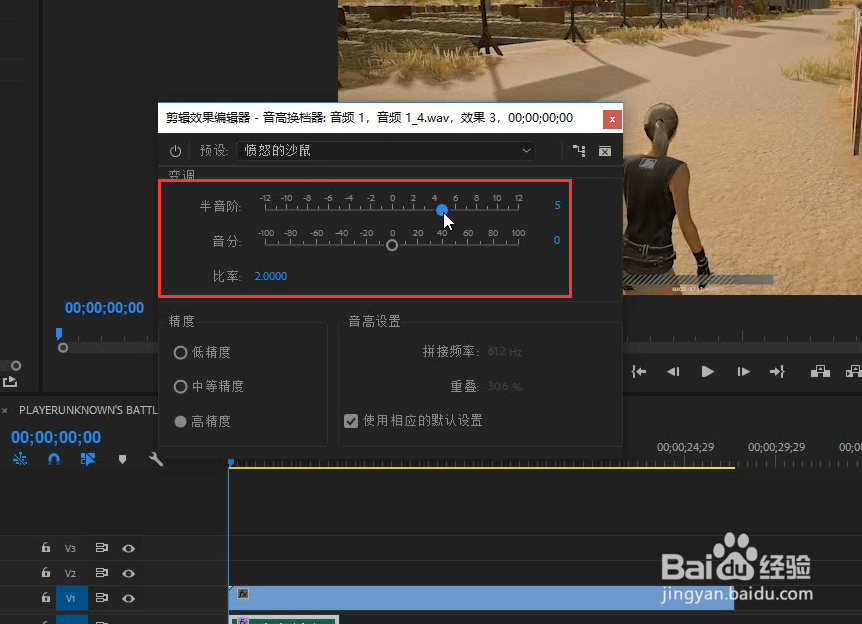Screen dimensions: 862x624
Task: Open timeline display settings wrench
Action: click(x=156, y=459)
